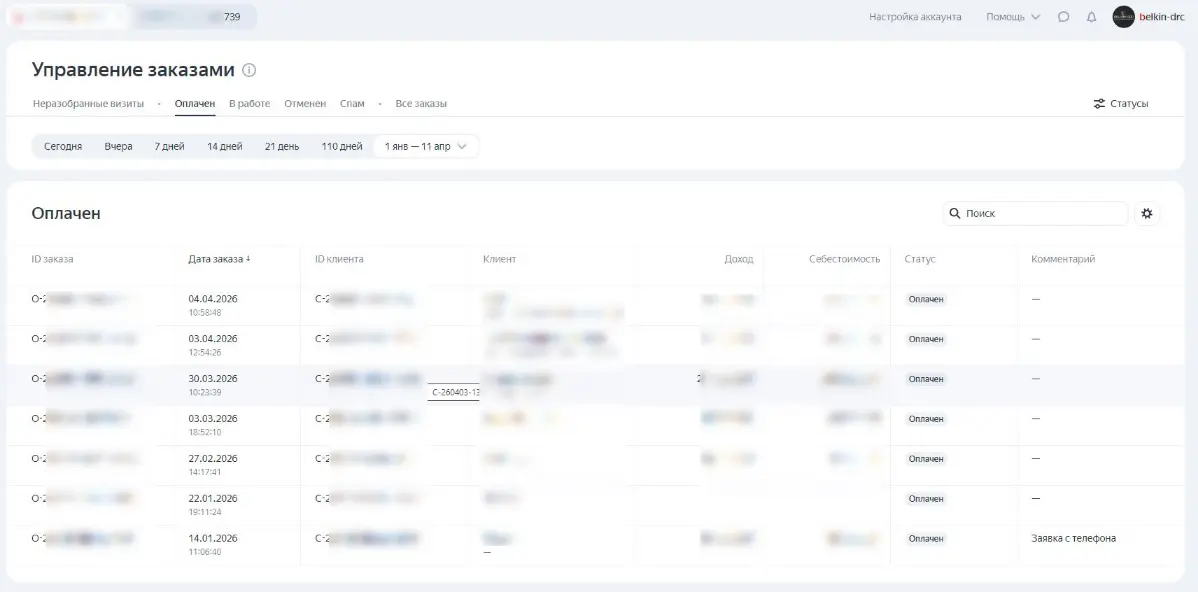
Task: Switch to the В работе tab
Action: tap(249, 104)
